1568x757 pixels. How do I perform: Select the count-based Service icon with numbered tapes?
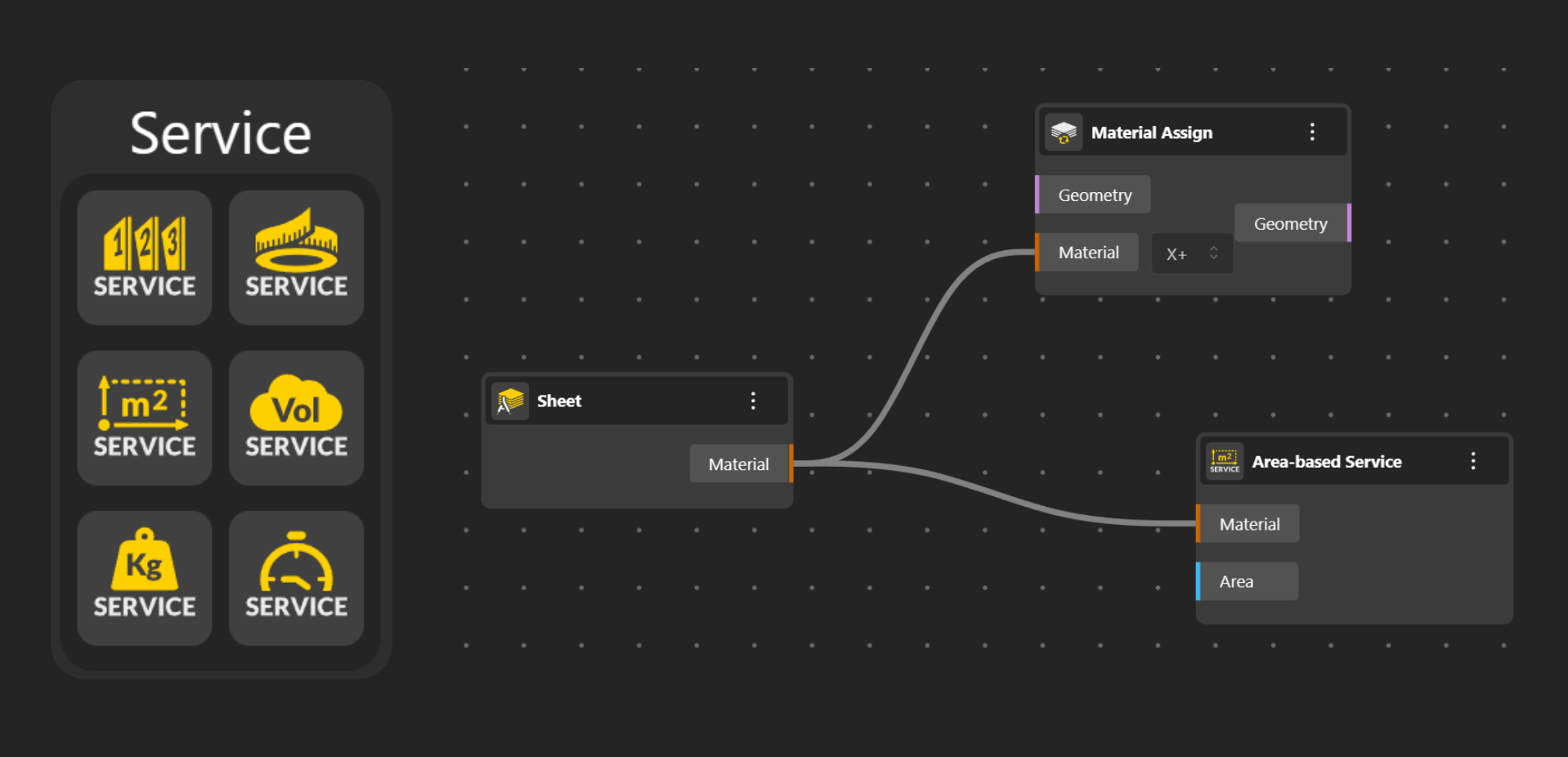145,258
